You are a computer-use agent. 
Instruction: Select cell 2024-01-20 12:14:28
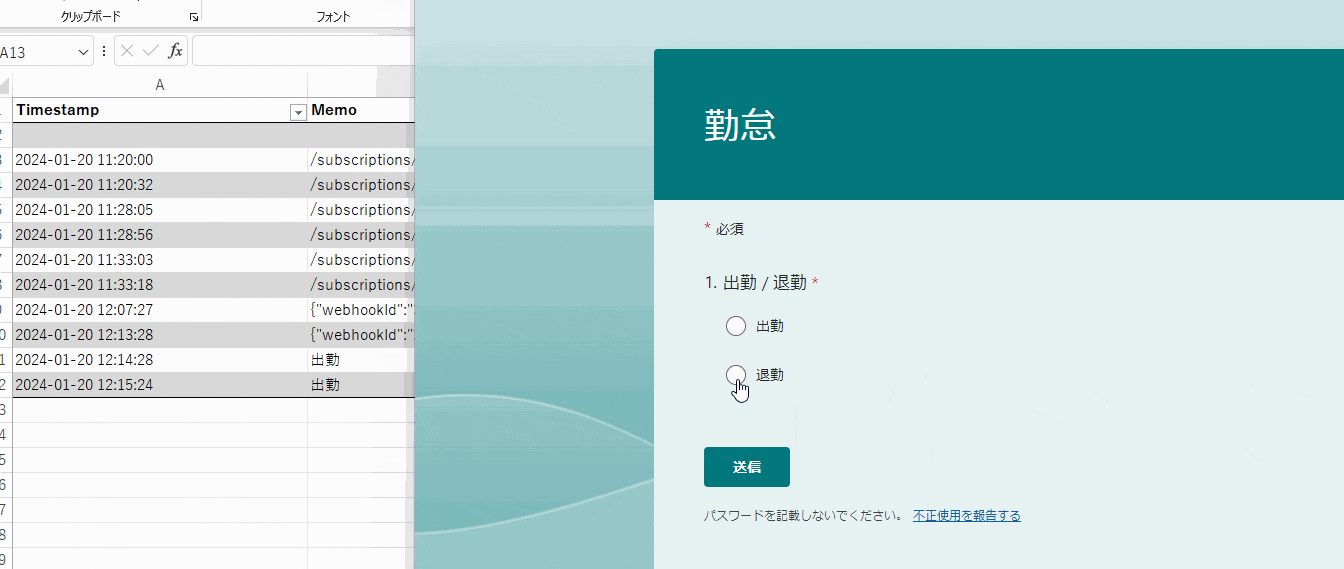(160, 360)
